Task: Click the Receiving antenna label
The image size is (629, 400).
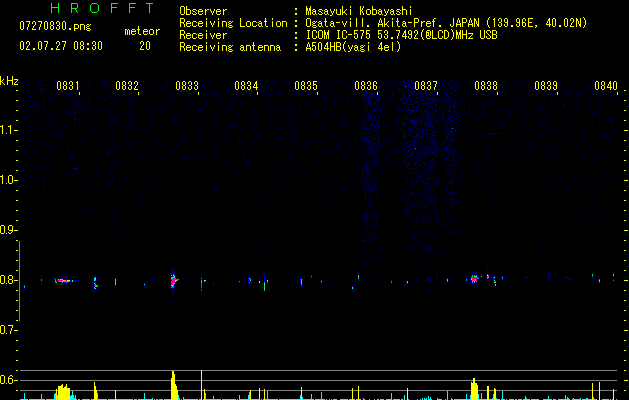Action: [x=230, y=47]
